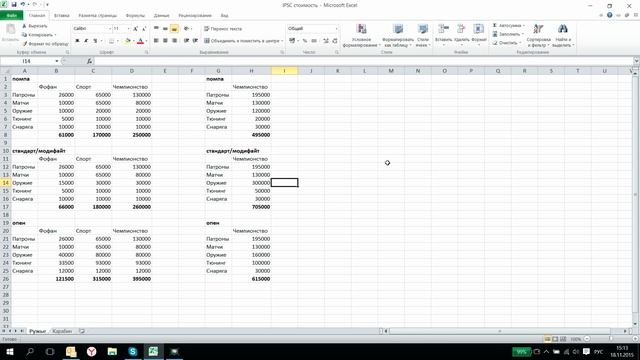Increase indent icon
Image resolution: width=640 pixels, height=360 pixels.
tap(195, 40)
